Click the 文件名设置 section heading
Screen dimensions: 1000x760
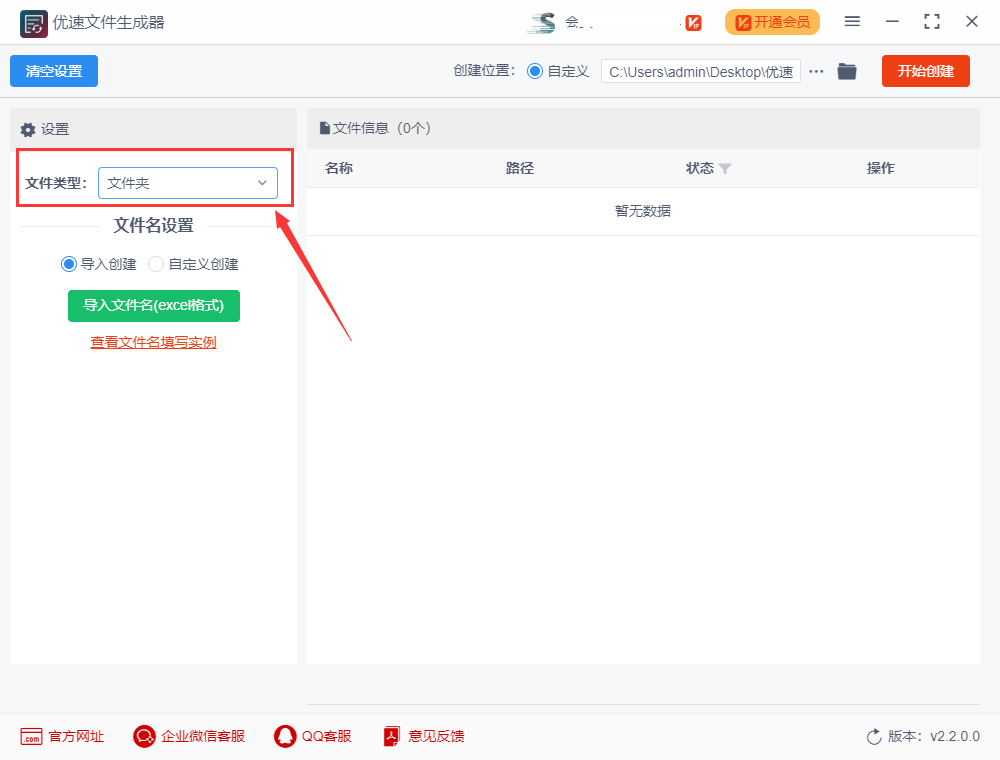coord(154,226)
